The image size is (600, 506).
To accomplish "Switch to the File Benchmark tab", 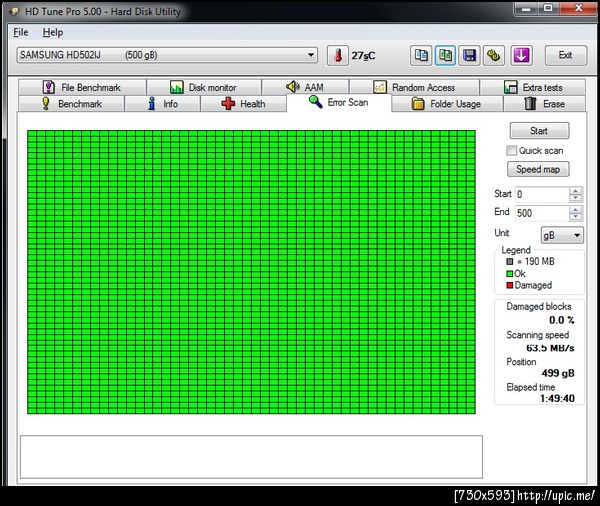I will [82, 87].
